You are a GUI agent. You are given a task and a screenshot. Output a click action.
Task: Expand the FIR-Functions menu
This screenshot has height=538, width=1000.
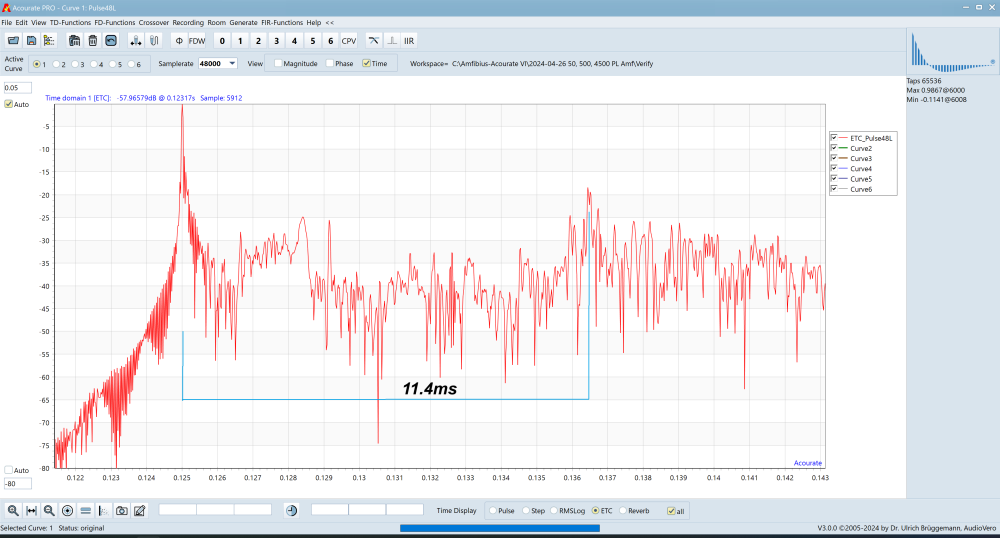282,22
